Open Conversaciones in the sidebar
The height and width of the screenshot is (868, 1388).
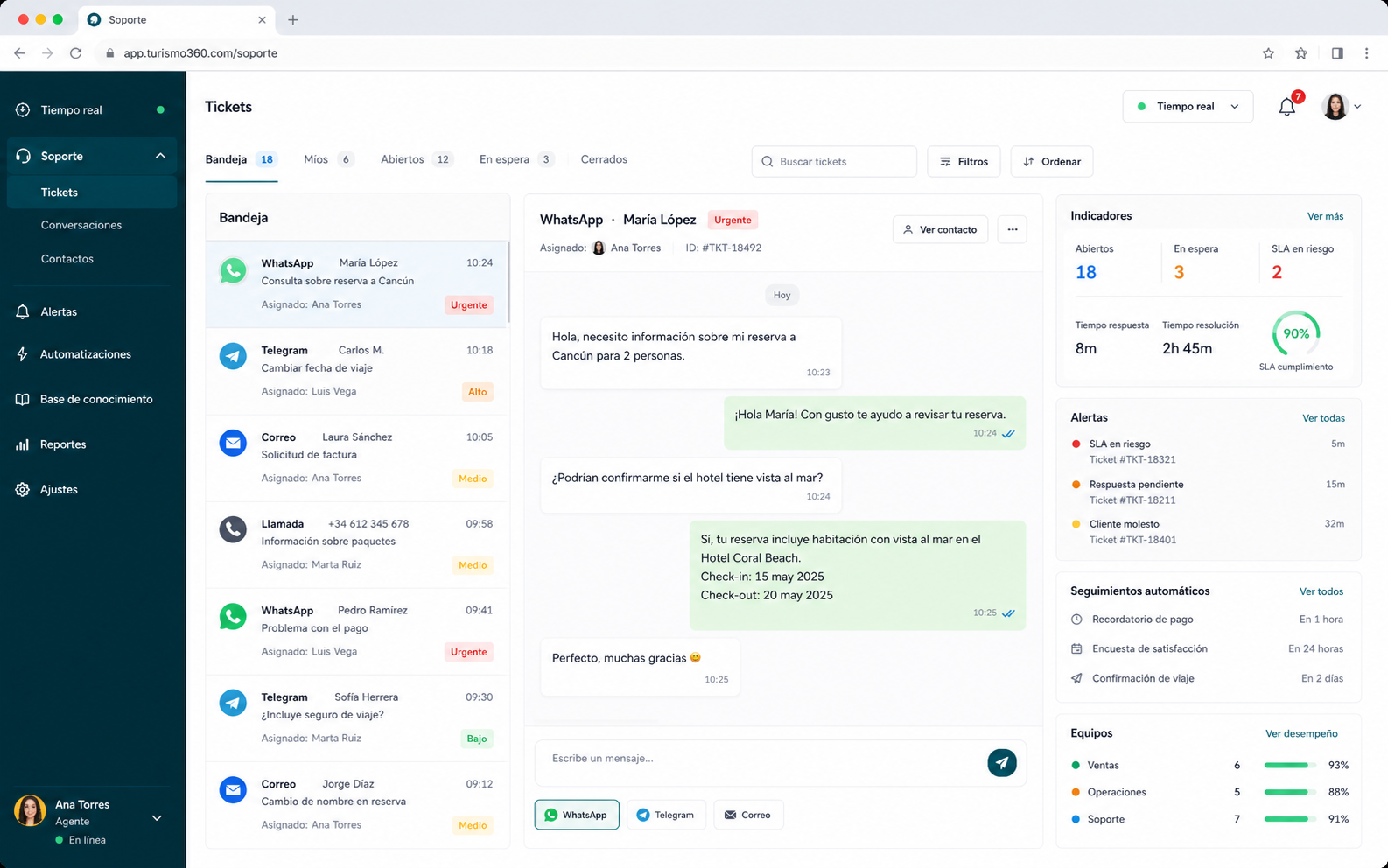click(x=81, y=225)
